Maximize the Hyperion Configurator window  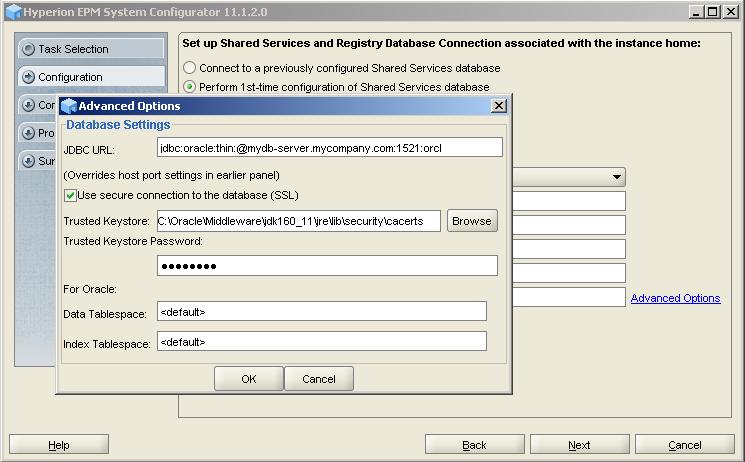tap(713, 12)
